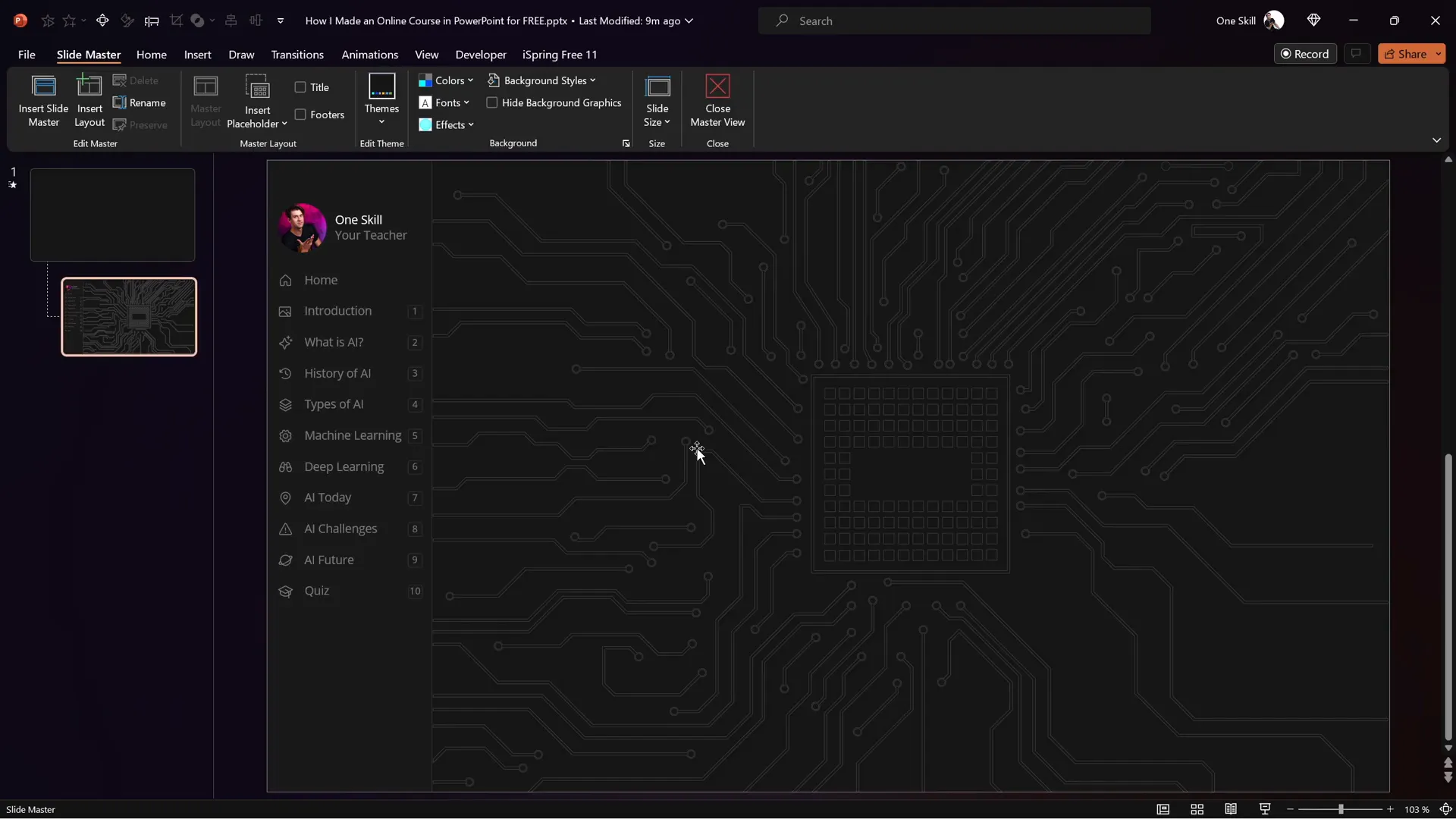The width and height of the screenshot is (1456, 819).
Task: Switch to the Animations tab
Action: pyautogui.click(x=370, y=55)
